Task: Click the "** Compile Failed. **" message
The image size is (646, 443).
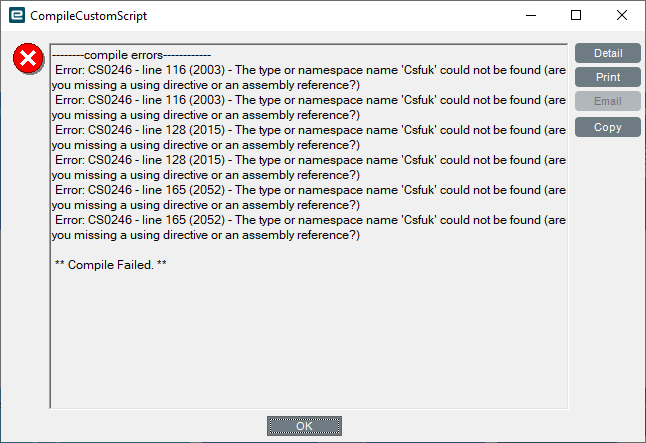Action: [110, 265]
